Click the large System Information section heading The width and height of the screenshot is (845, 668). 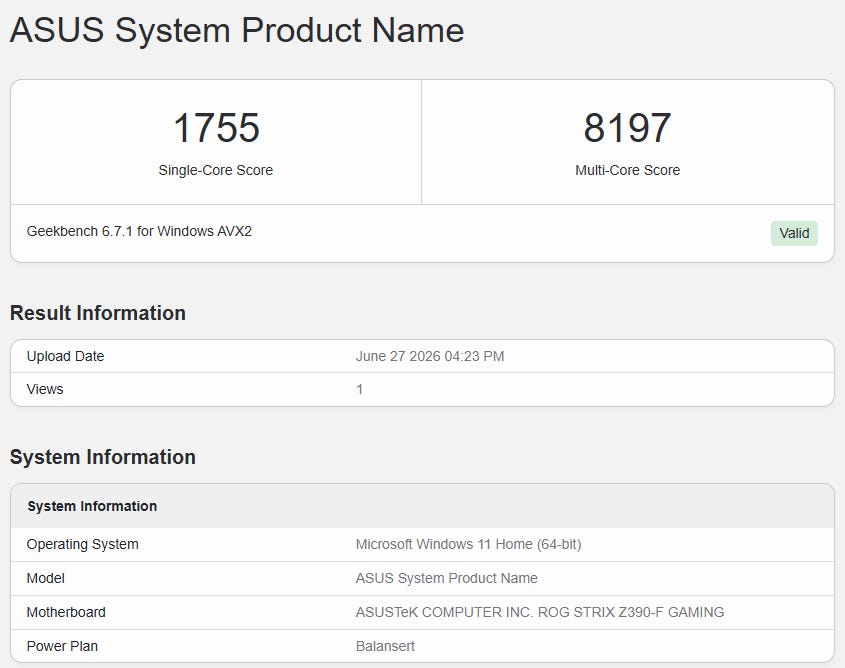(102, 457)
